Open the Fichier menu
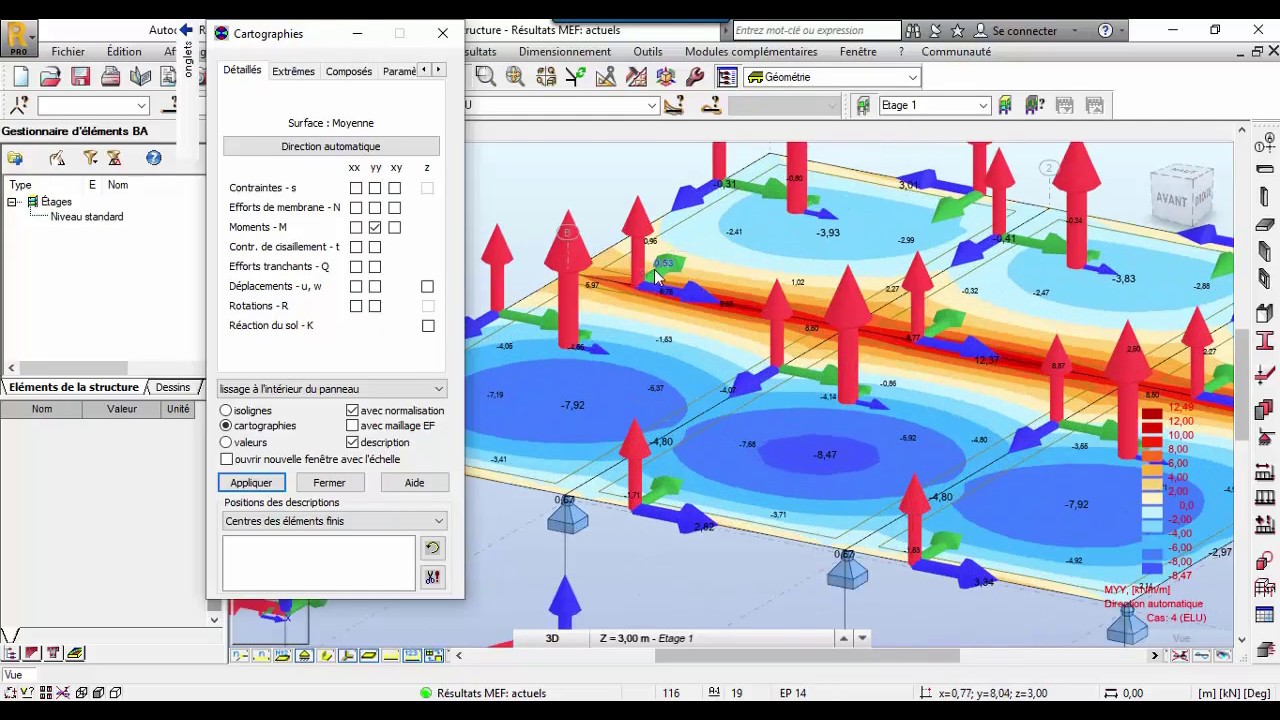Screen dimensions: 1280x720 (68, 52)
